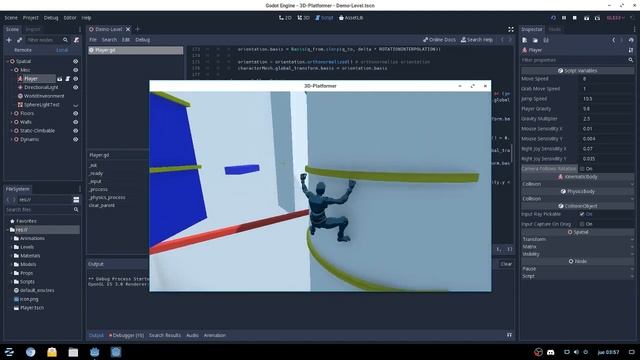Switch to the 3D workspace
This screenshot has width=640, height=360.
[x=303, y=18]
